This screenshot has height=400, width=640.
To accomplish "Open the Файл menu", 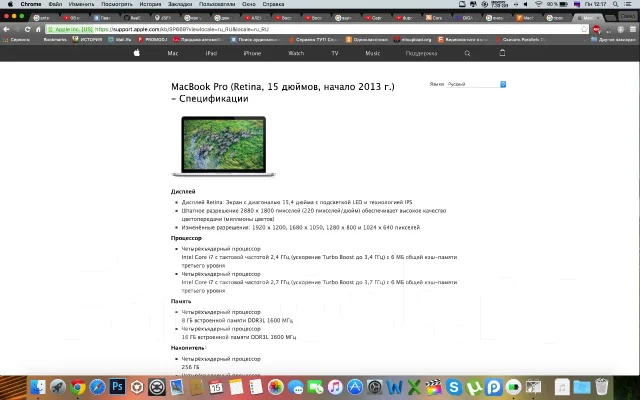I will coord(55,4).
